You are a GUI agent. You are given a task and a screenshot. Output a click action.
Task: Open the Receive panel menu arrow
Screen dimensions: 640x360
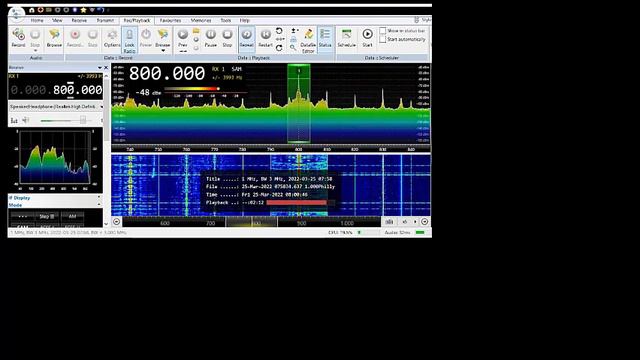(x=100, y=67)
